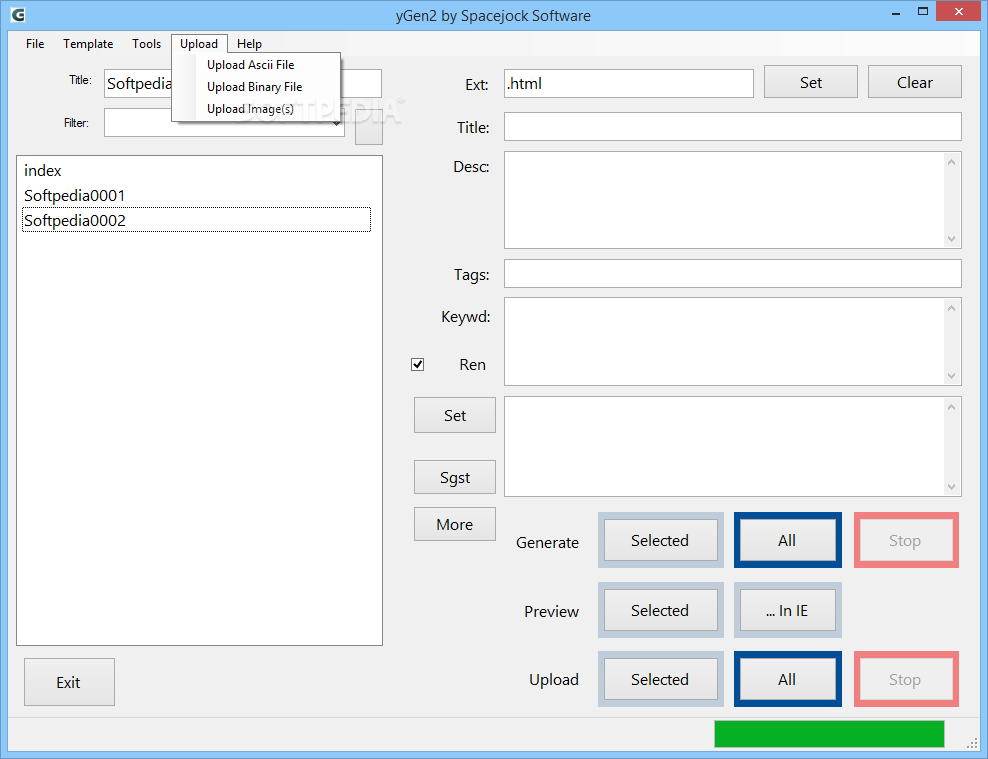
Task: Click Upload Selected button
Action: pos(660,679)
